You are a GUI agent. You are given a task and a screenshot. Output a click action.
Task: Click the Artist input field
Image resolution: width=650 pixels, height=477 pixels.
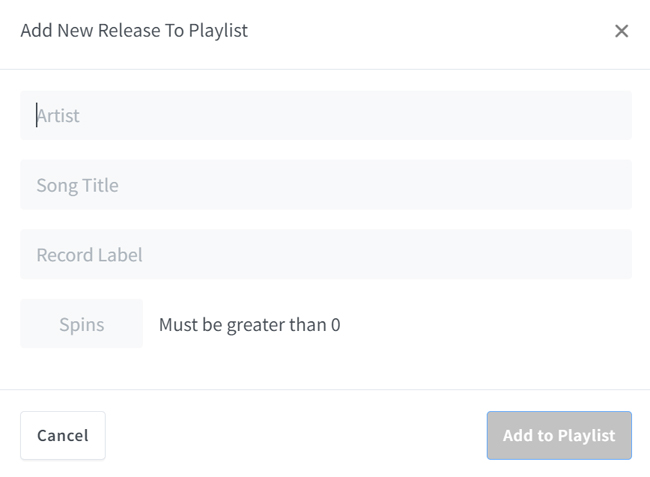pyautogui.click(x=326, y=115)
